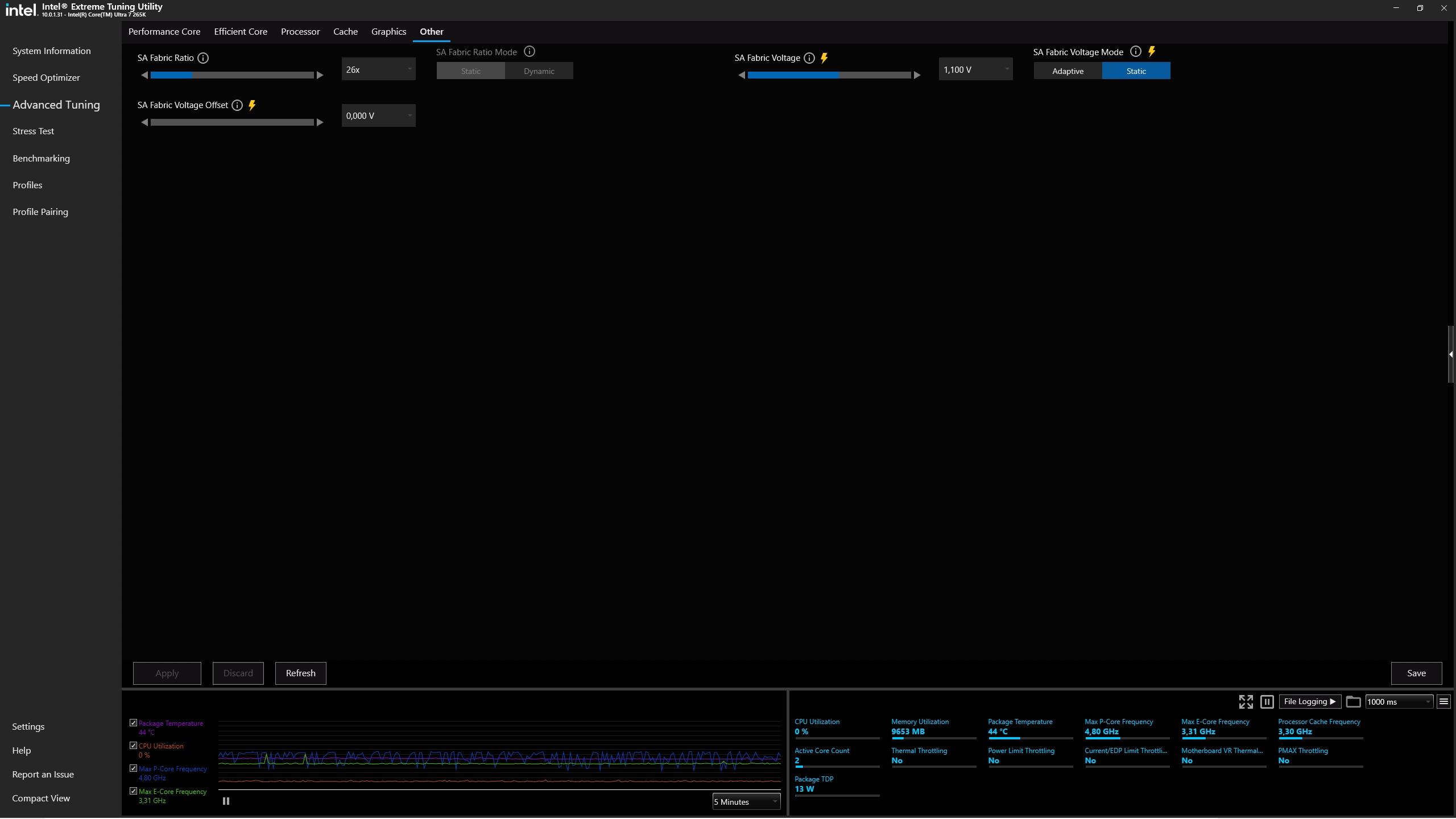Screen dimensions: 1456x819
Task: Click the Refresh button
Action: pyautogui.click(x=300, y=673)
